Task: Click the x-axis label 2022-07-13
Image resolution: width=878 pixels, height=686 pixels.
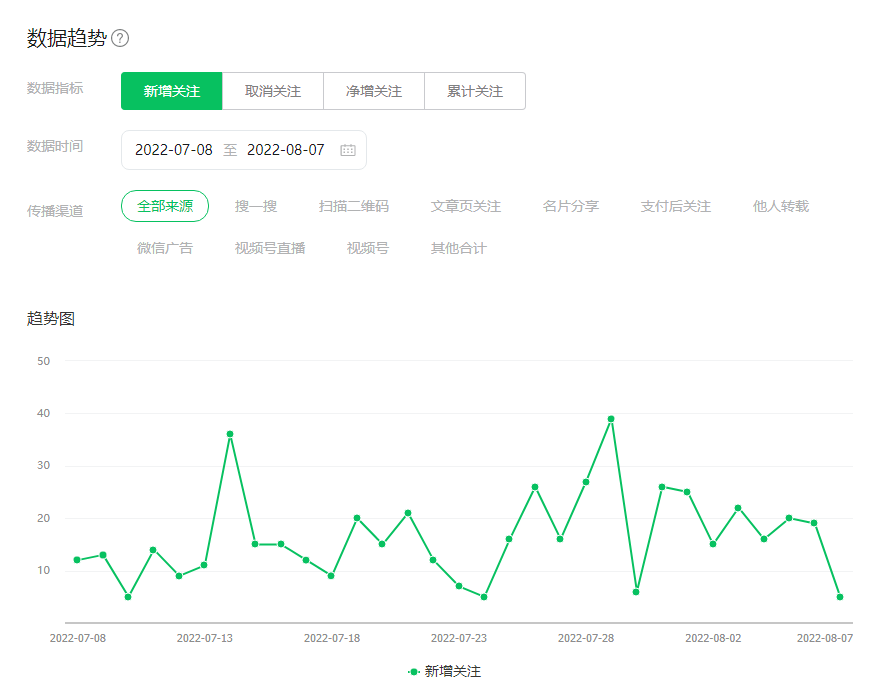Action: pos(204,638)
